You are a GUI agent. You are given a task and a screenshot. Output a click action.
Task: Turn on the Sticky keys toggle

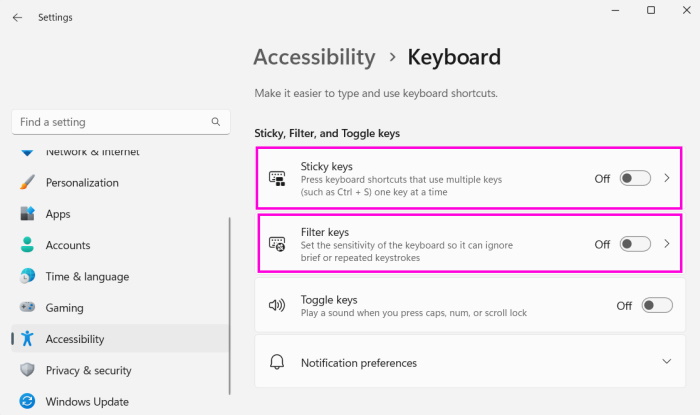tap(634, 179)
